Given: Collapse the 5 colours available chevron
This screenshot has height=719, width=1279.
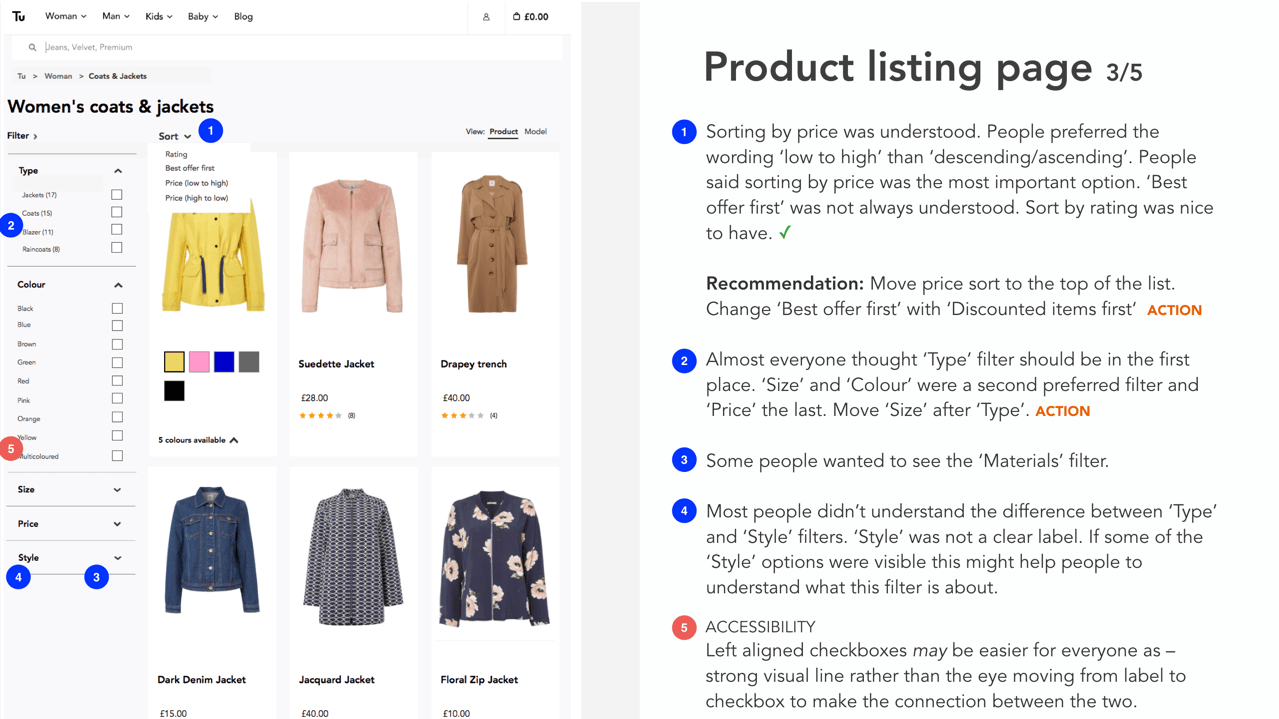Looking at the screenshot, I should point(234,440).
